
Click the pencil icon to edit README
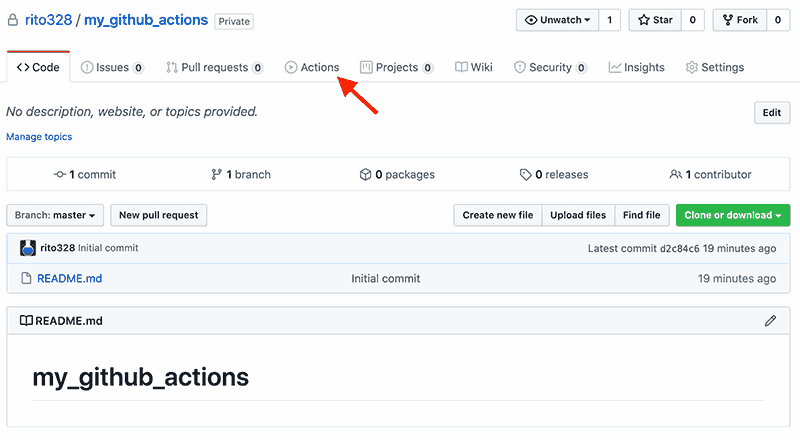pos(770,321)
